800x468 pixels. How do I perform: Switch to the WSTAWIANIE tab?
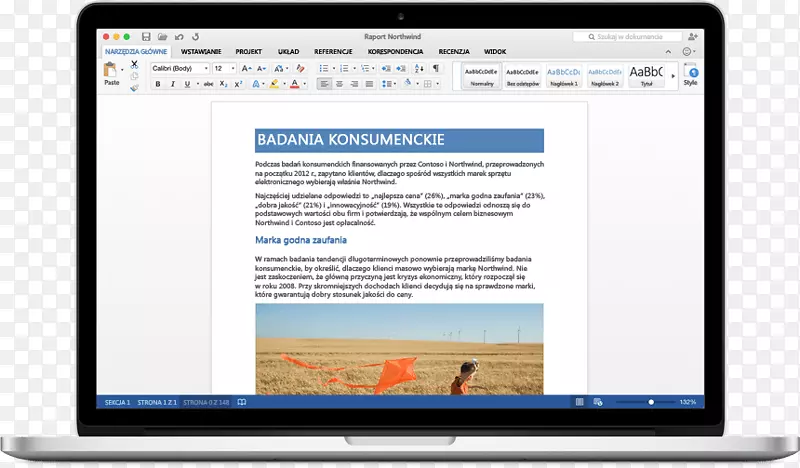pyautogui.click(x=201, y=52)
